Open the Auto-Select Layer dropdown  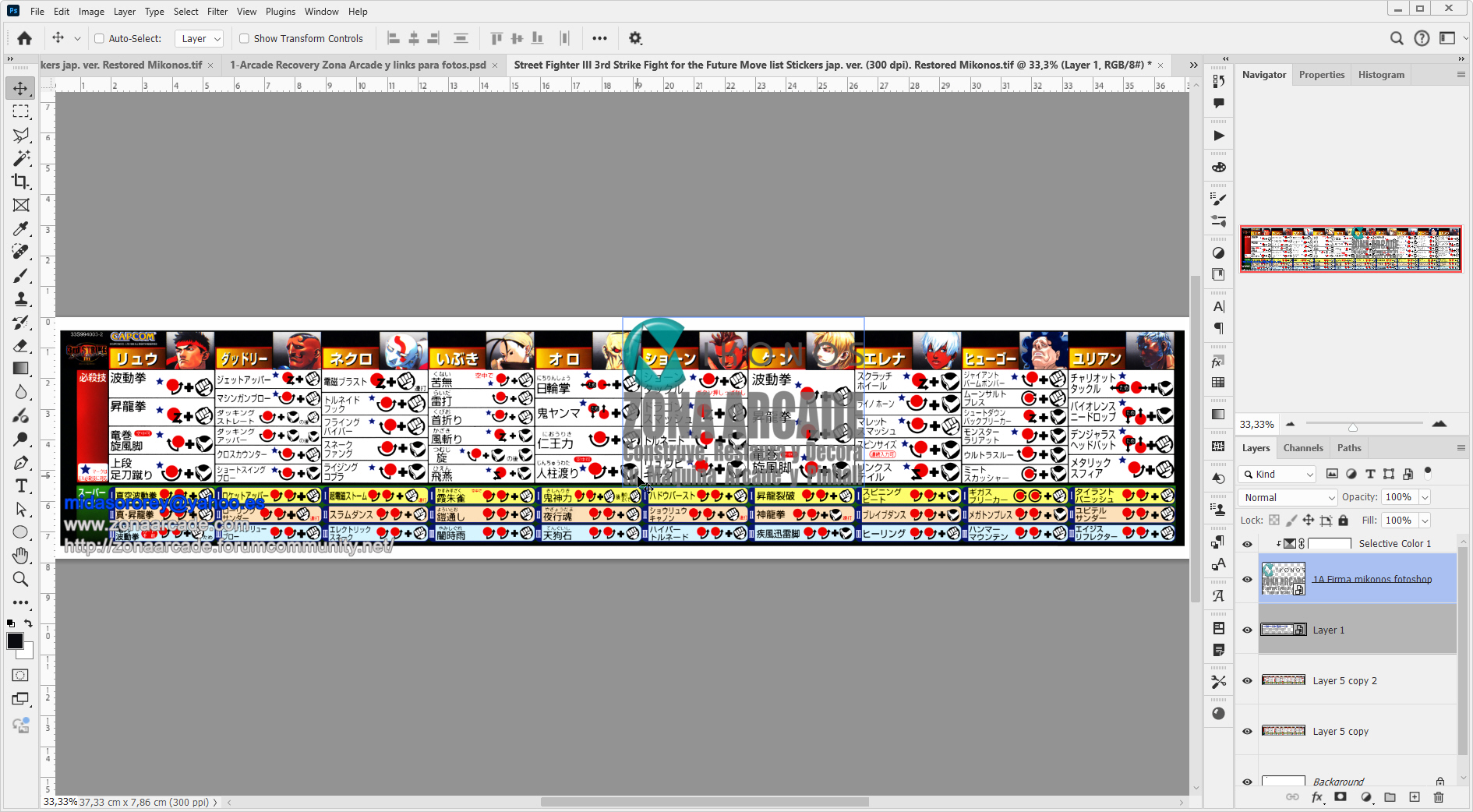(x=200, y=38)
